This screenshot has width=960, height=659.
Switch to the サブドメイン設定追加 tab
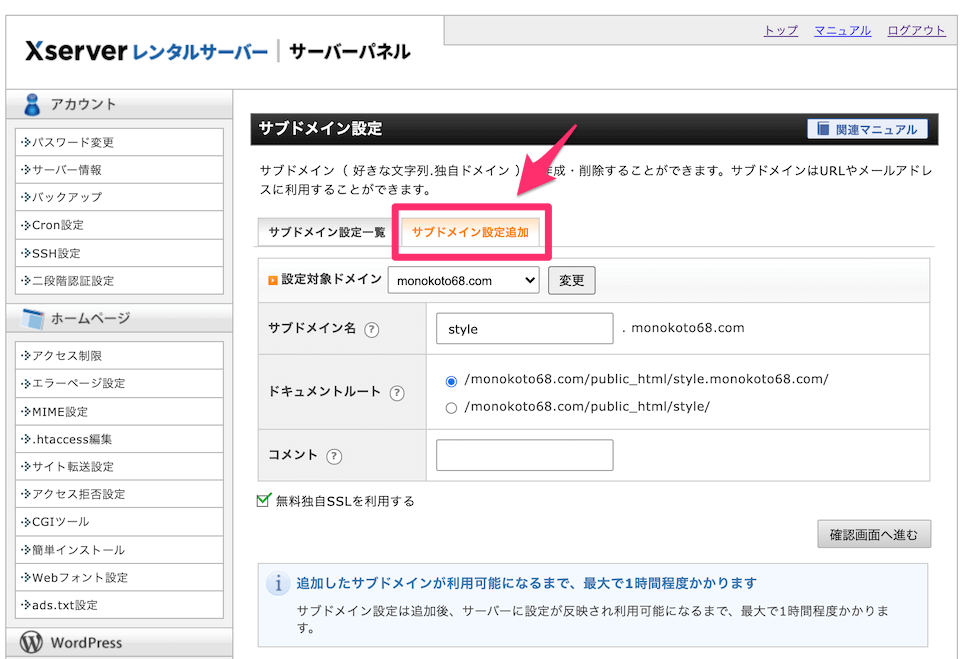tap(470, 233)
